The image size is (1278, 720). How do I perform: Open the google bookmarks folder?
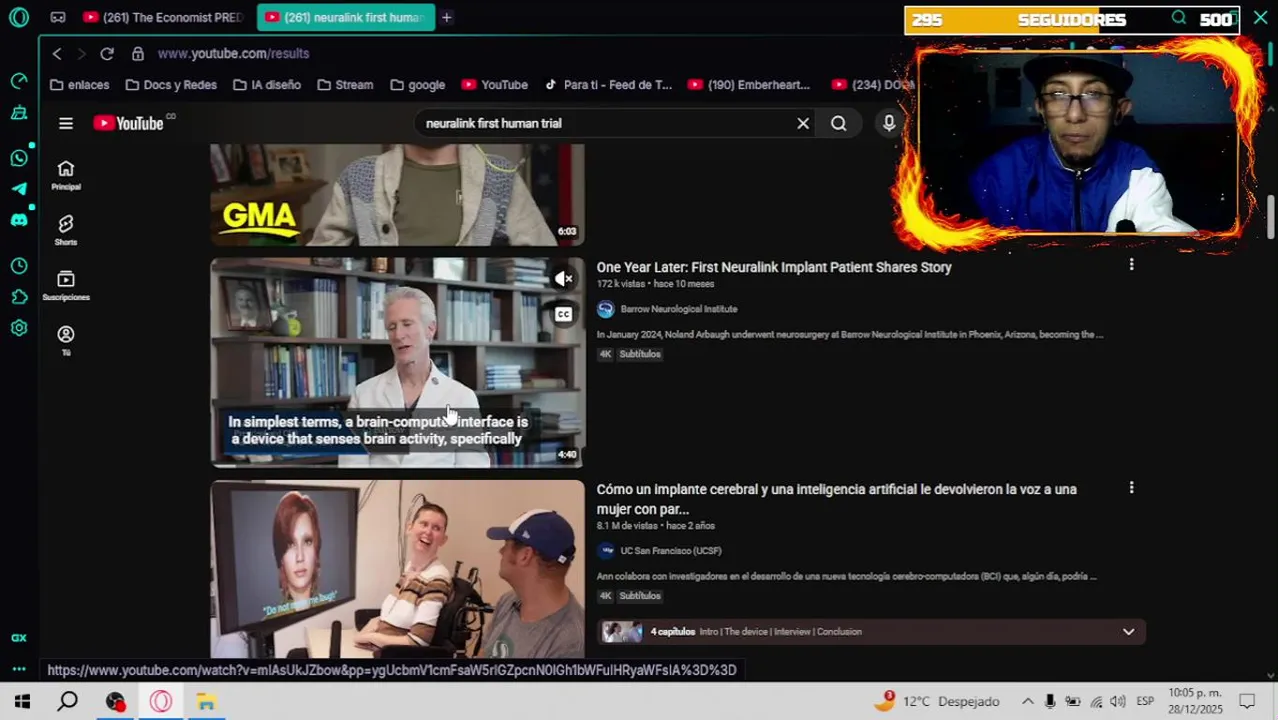(x=418, y=85)
